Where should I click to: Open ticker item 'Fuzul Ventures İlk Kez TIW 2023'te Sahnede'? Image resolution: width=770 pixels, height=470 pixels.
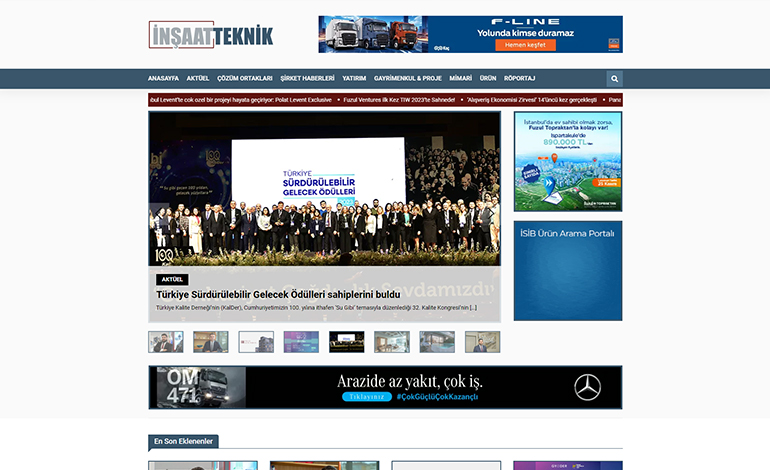click(398, 100)
